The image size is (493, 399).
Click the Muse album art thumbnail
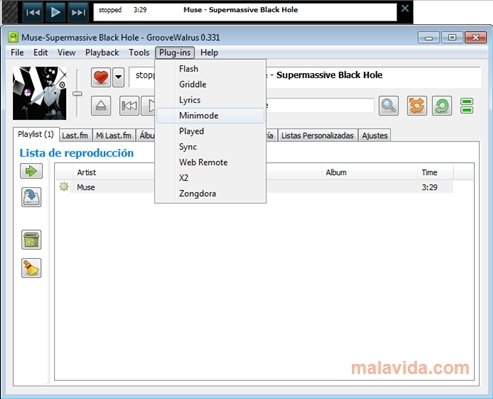pyautogui.click(x=40, y=93)
